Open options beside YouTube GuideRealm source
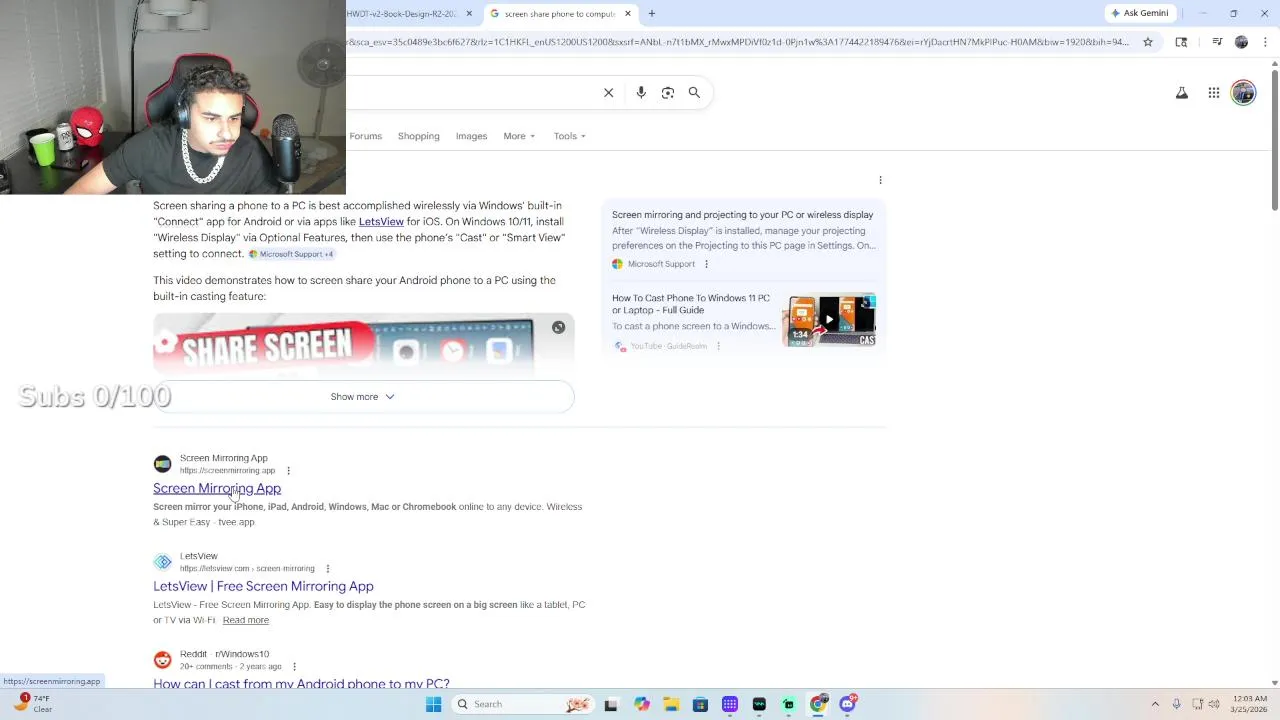This screenshot has width=1280, height=720. tap(718, 346)
